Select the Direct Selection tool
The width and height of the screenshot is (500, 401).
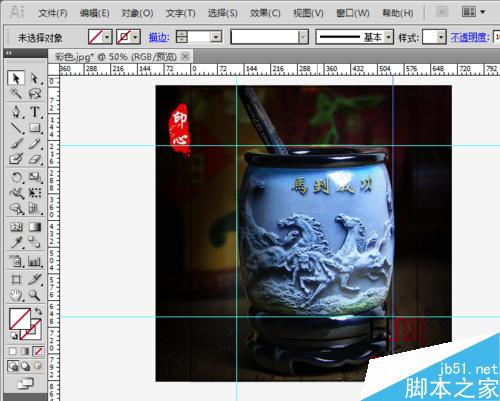(x=35, y=78)
